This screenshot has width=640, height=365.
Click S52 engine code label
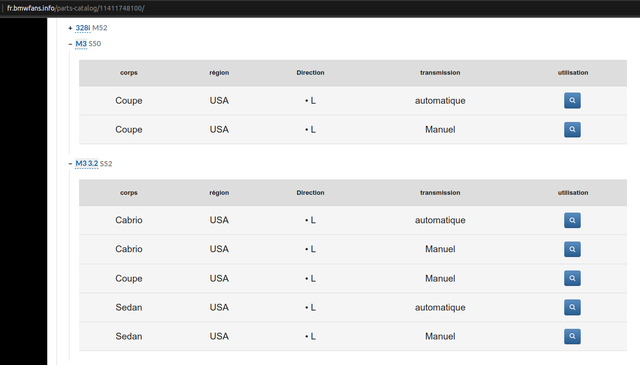pyautogui.click(x=106, y=164)
